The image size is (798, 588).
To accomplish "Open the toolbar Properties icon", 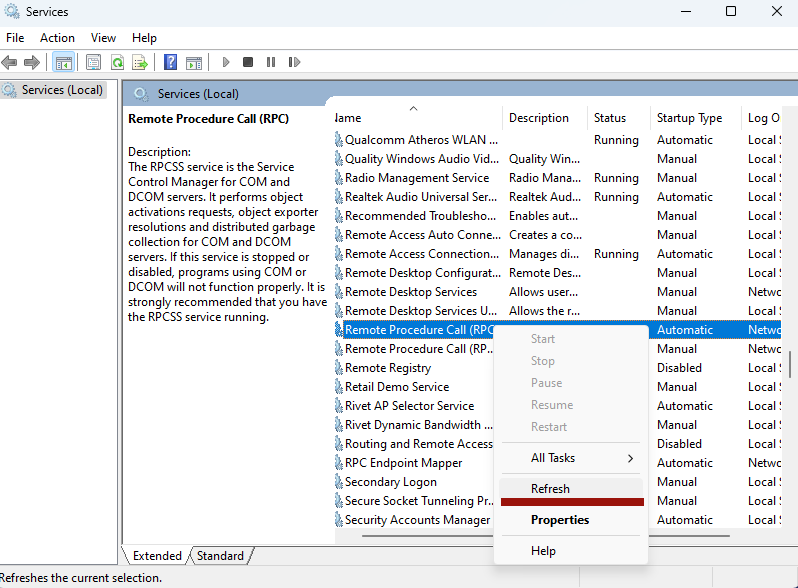I will click(x=94, y=62).
